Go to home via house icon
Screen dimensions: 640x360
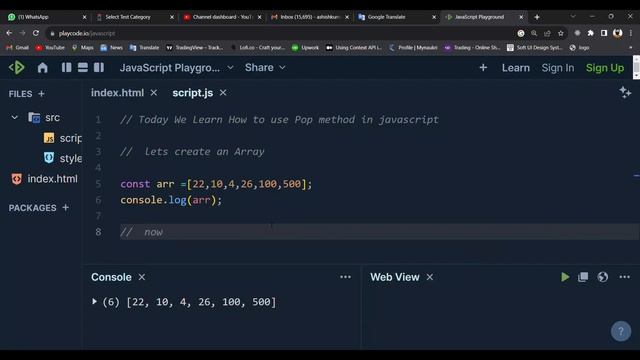coord(42,68)
